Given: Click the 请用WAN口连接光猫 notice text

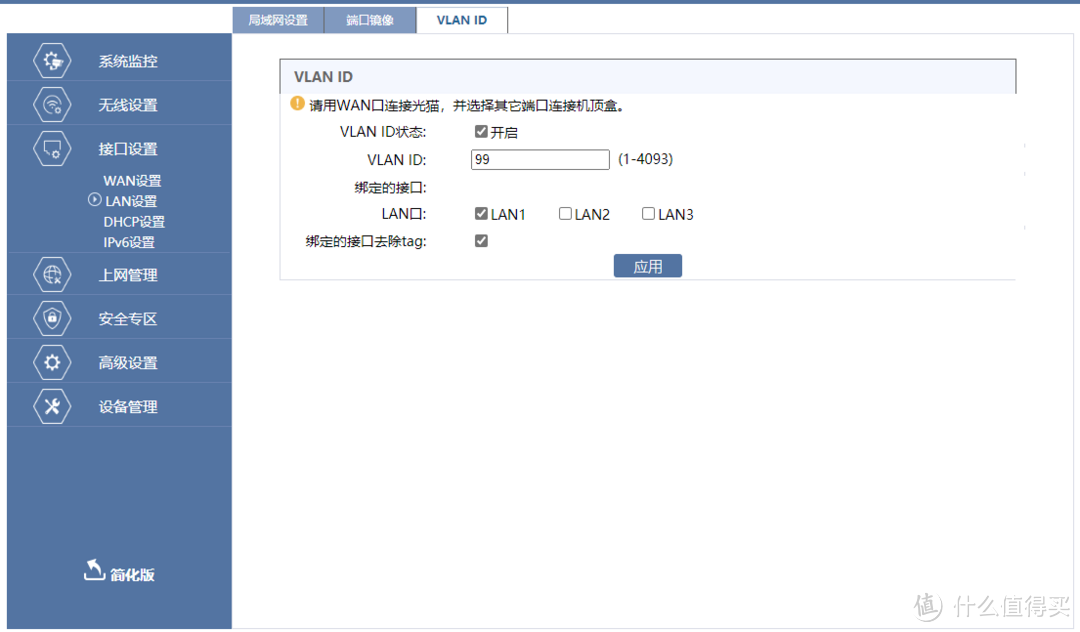Looking at the screenshot, I should coord(467,105).
